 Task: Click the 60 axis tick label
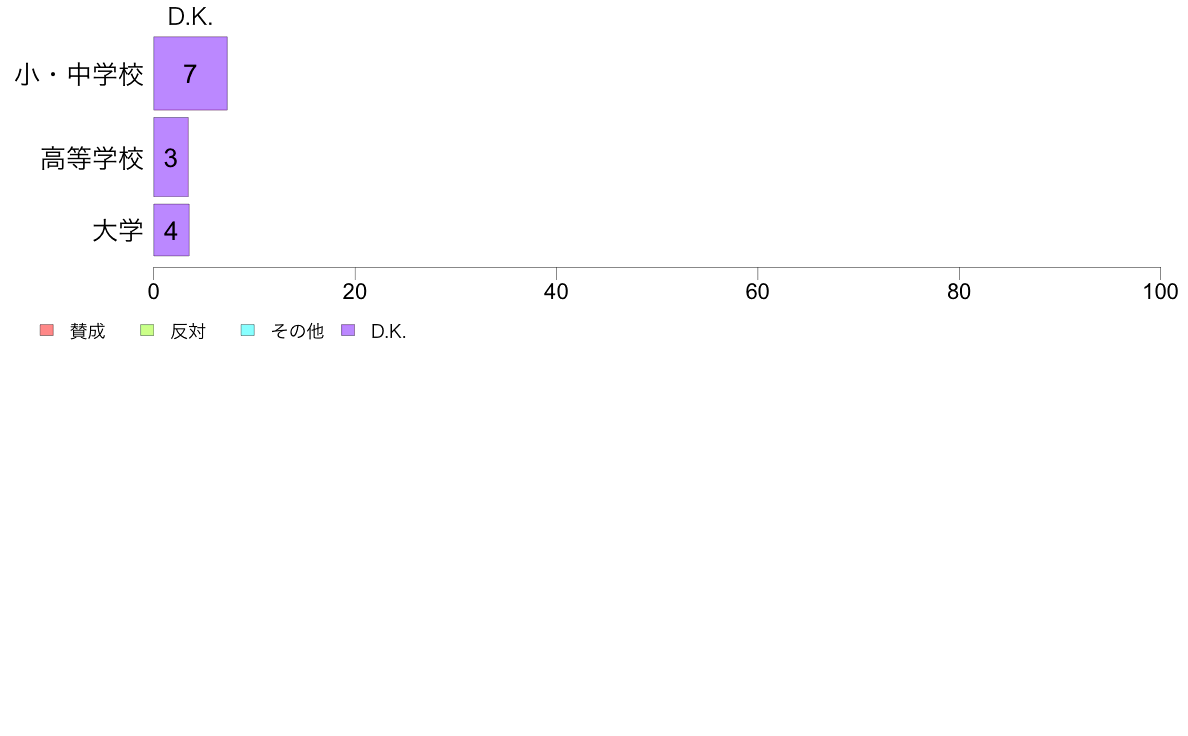click(x=758, y=292)
